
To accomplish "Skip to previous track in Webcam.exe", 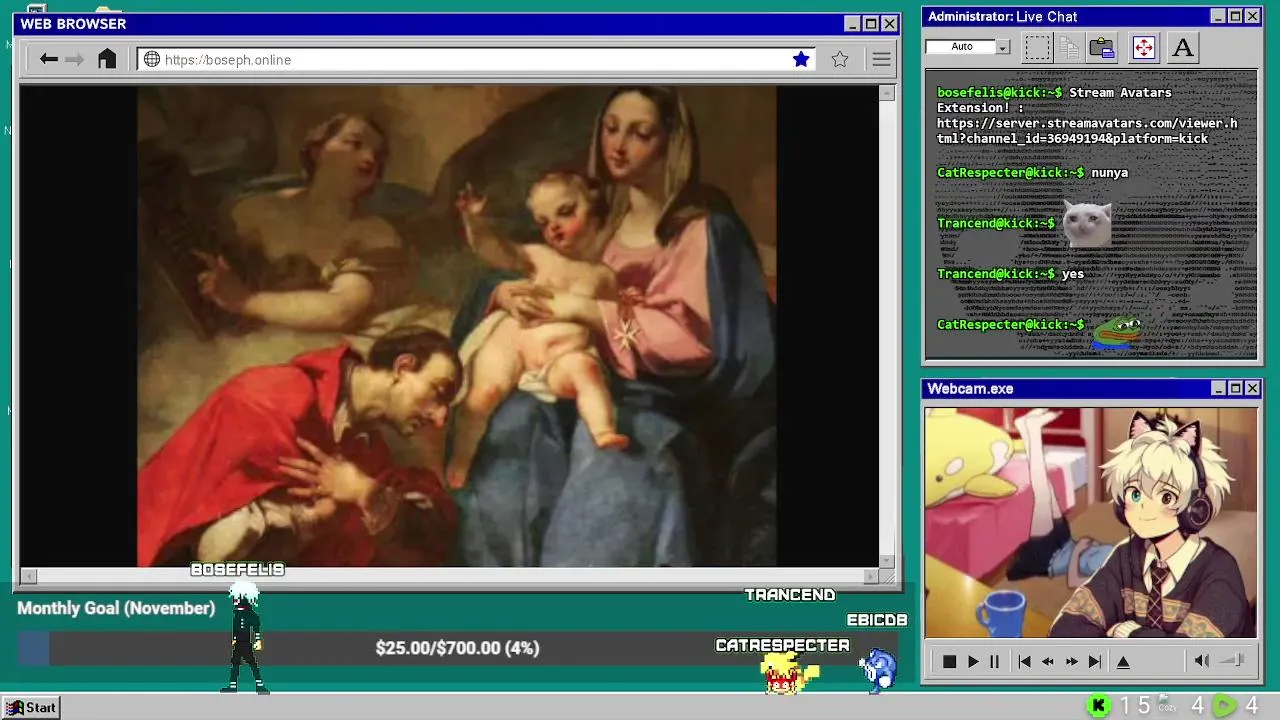I will [1024, 661].
